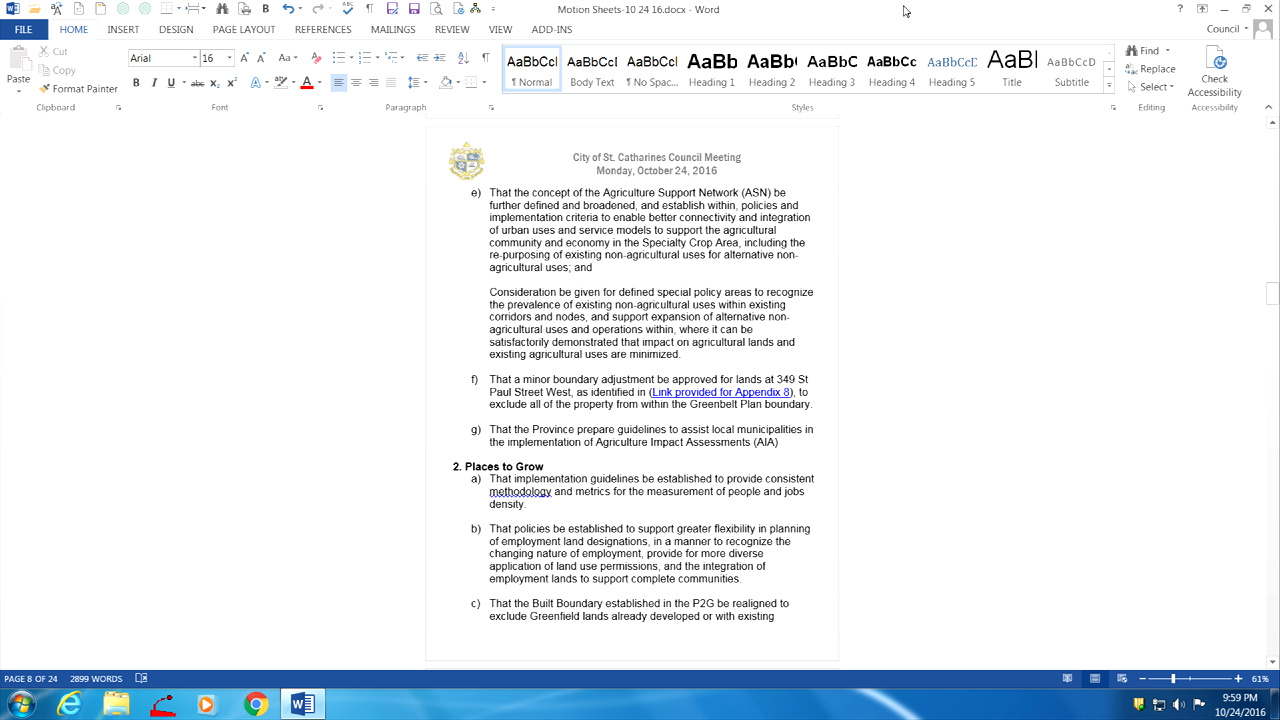Click the vertical scrollbar thumb
1280x720 pixels.
click(1272, 293)
